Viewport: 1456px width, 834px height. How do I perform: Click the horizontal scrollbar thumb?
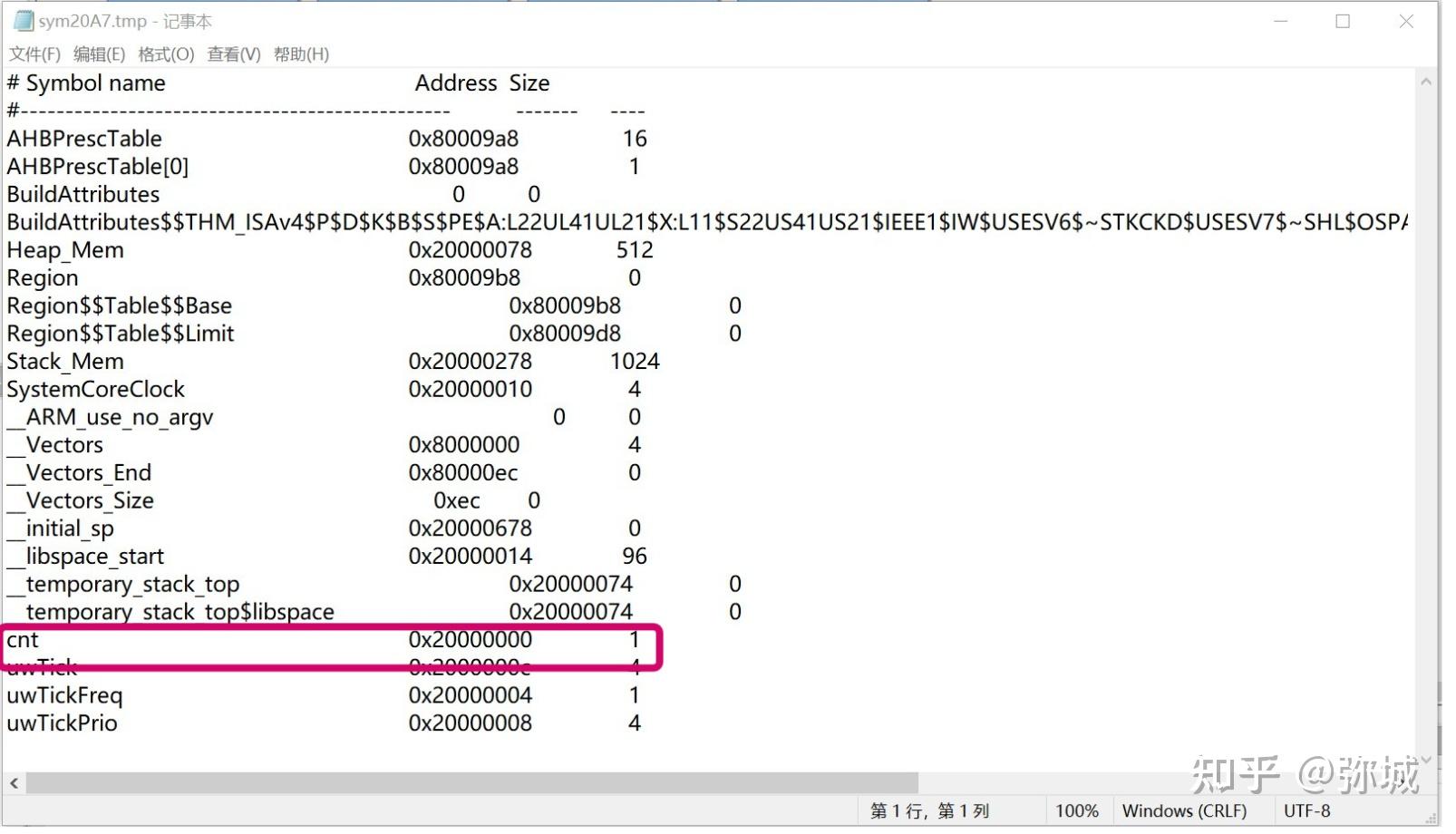tap(471, 782)
